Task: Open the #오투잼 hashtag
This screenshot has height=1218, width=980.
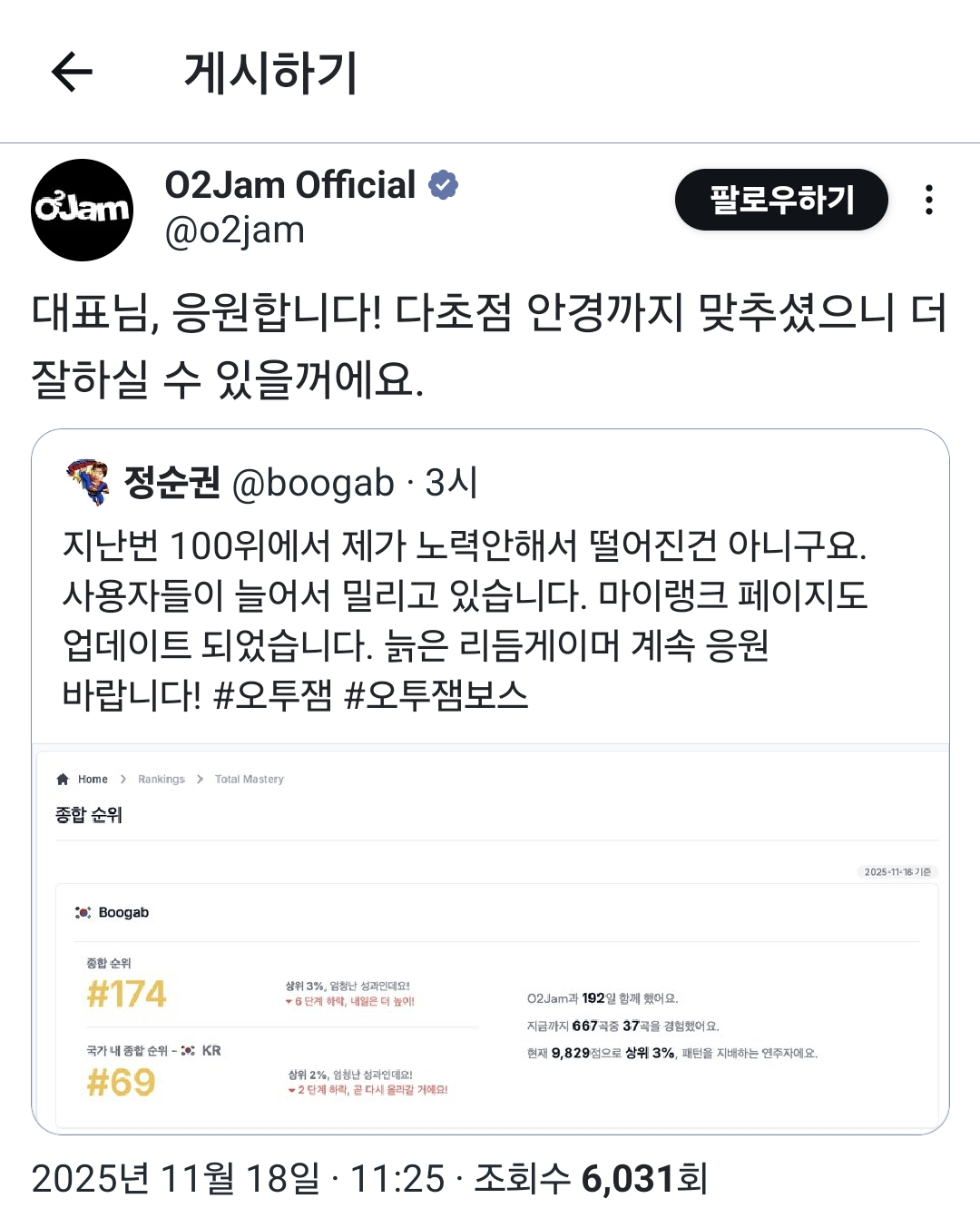Action: click(x=273, y=695)
